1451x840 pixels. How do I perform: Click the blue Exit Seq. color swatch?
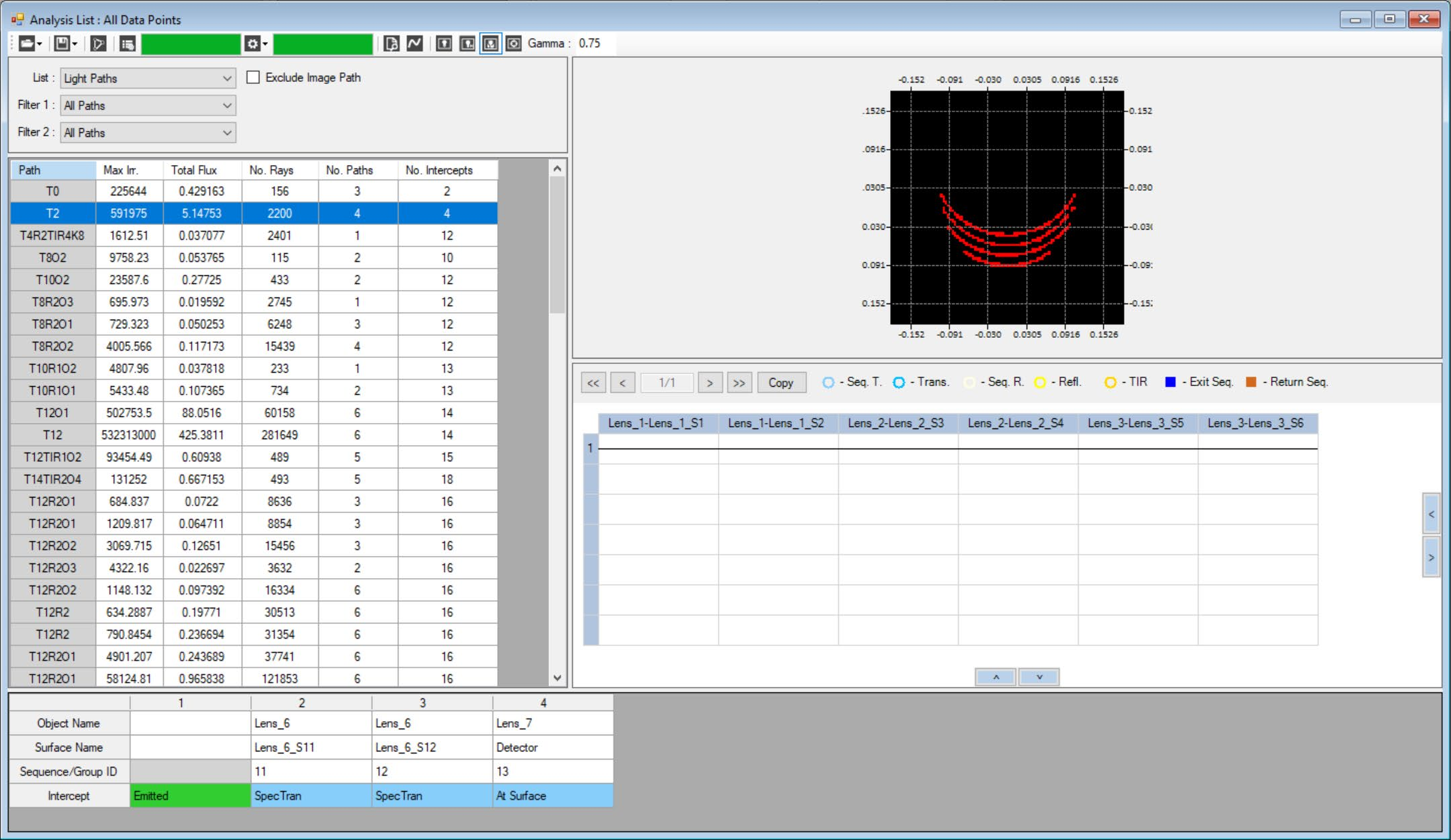[x=1170, y=382]
